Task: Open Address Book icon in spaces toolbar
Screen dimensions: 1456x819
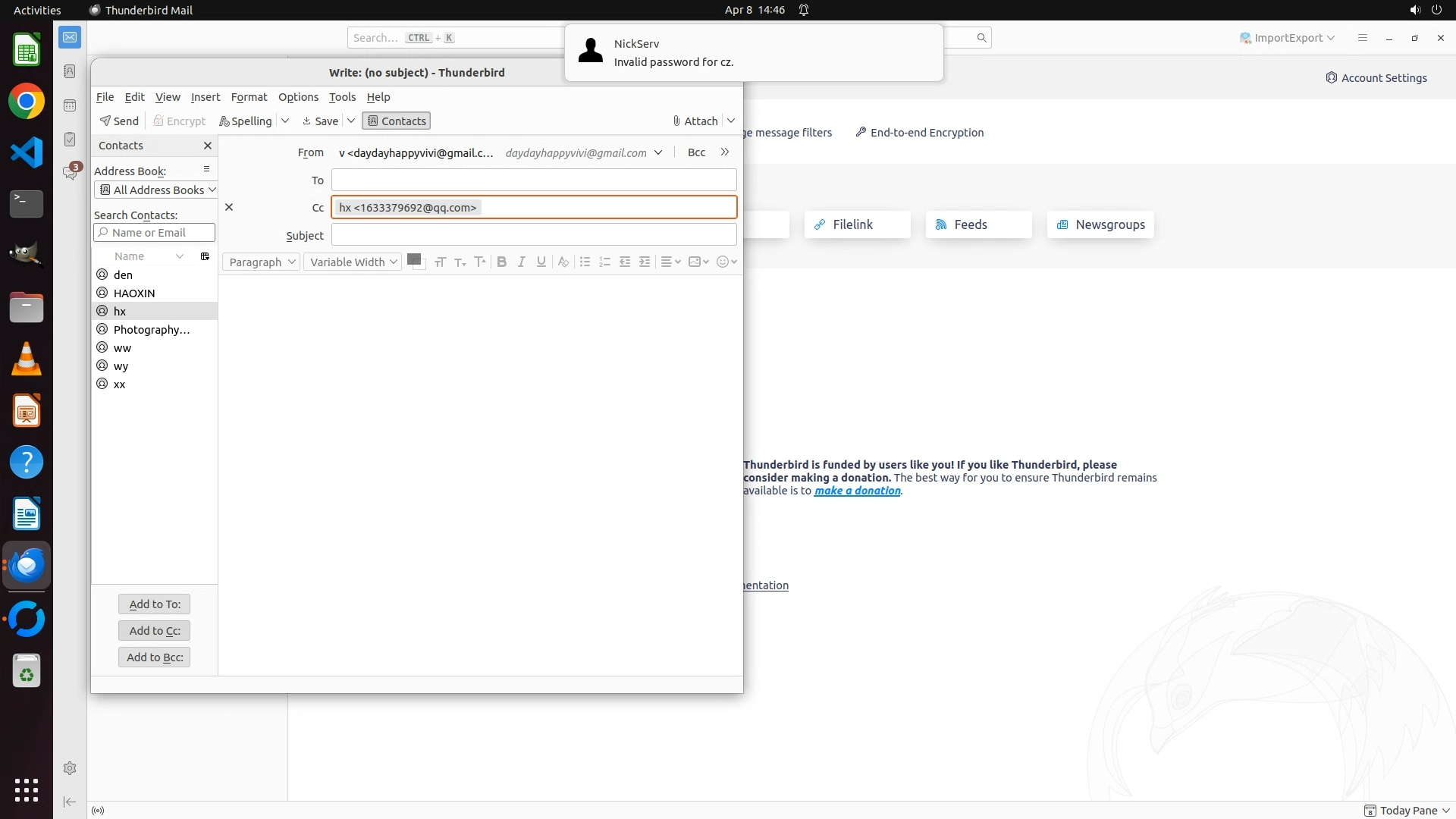Action: coord(70,71)
